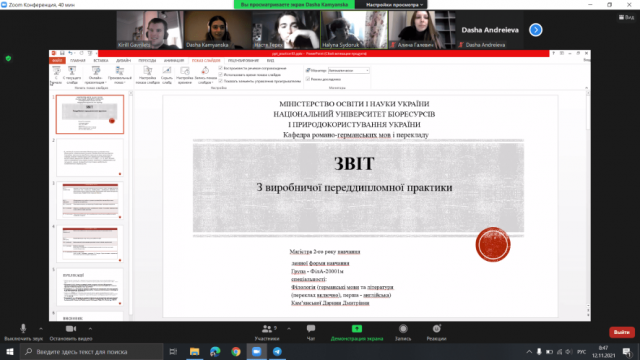Toggle the Presenter View checkbox
This screenshot has height=360, width=640.
pos(308,79)
